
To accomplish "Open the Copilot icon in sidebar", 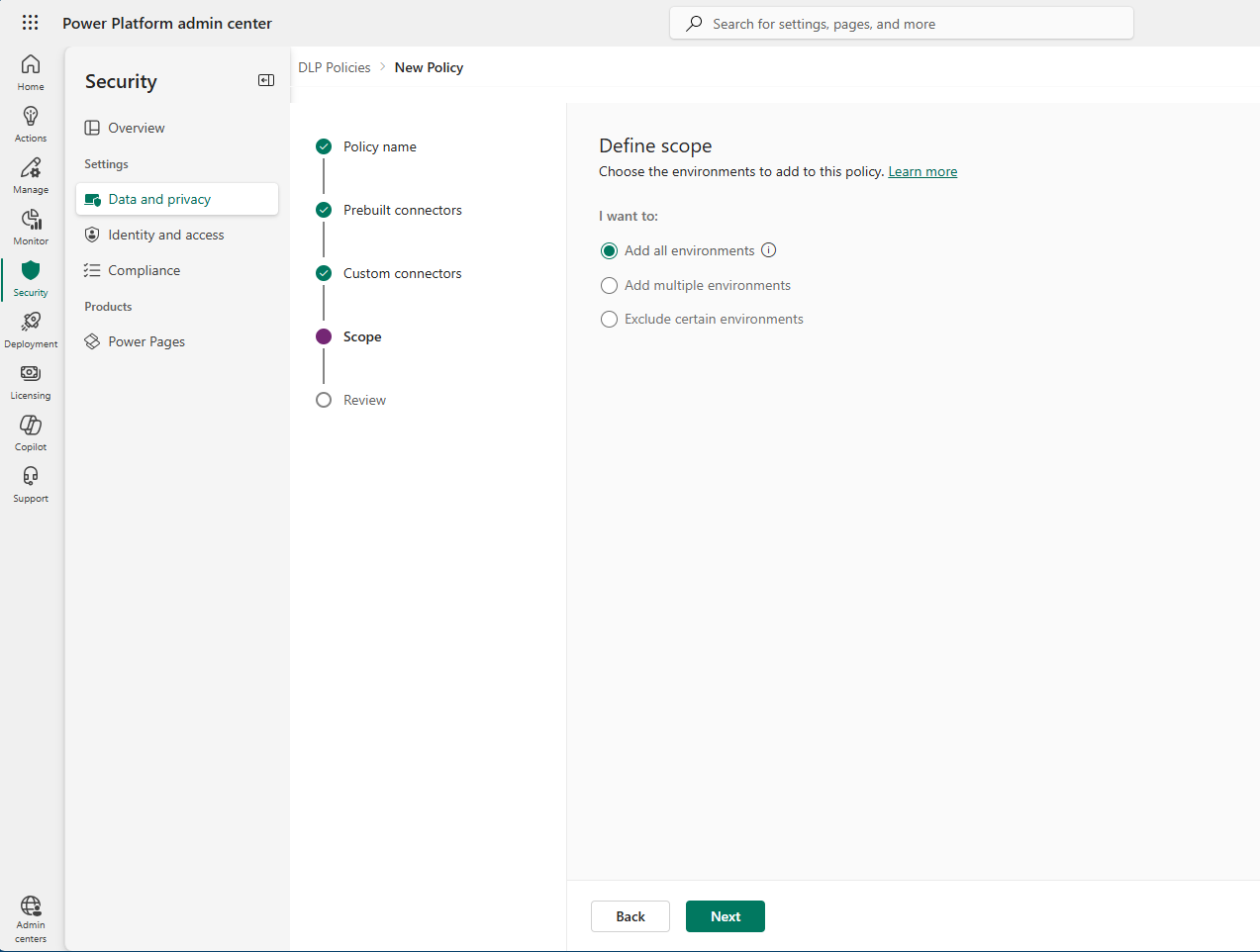I will pyautogui.click(x=30, y=430).
